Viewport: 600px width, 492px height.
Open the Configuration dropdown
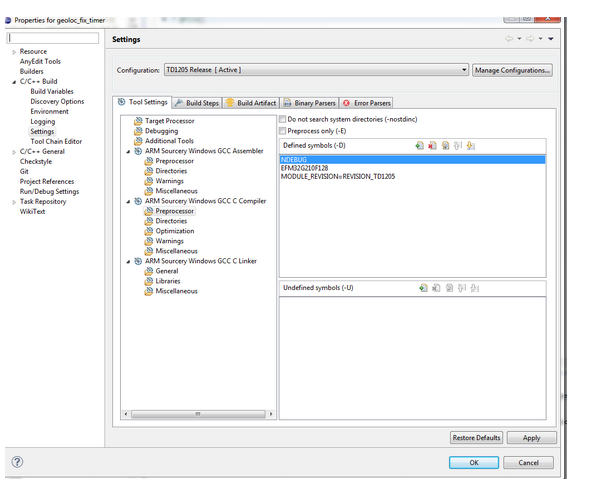tap(316, 70)
